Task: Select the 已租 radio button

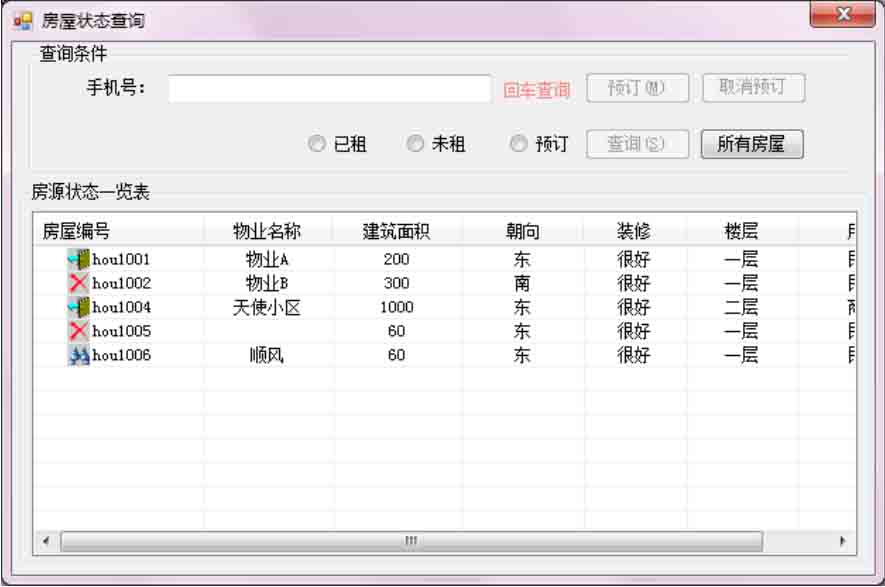Action: click(317, 144)
